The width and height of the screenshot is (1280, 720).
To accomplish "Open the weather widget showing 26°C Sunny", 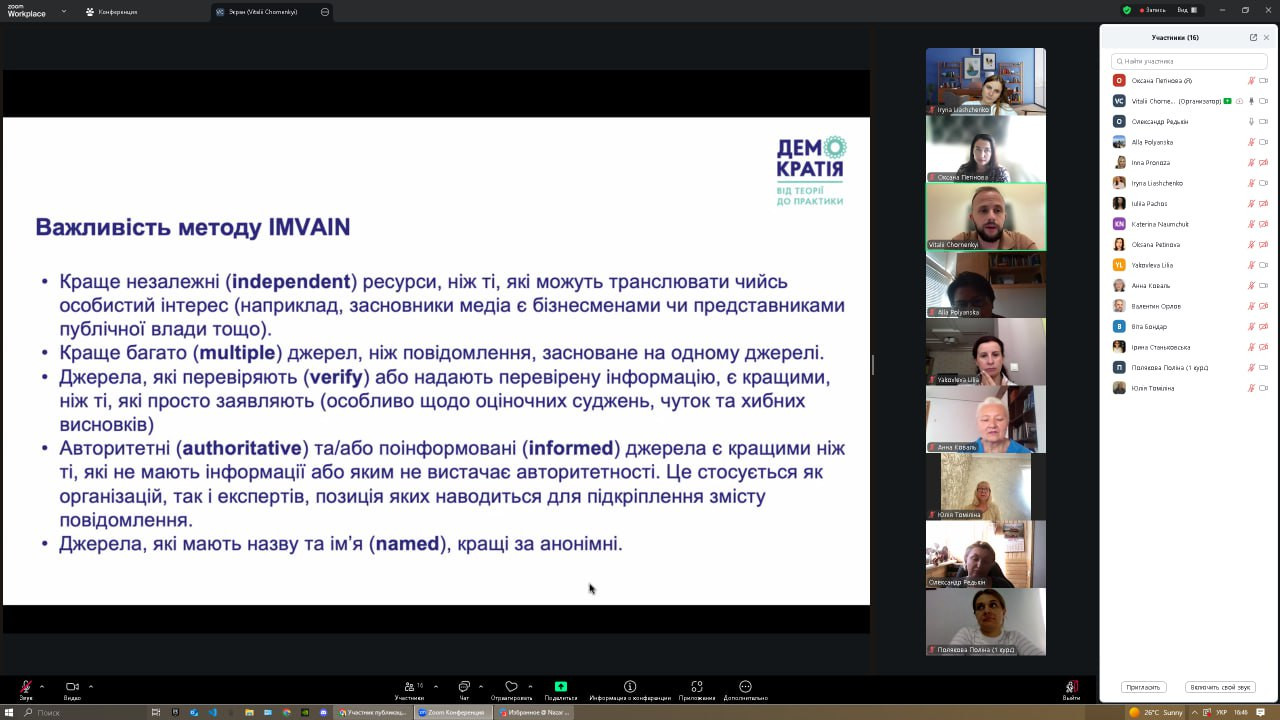I will coord(1155,712).
